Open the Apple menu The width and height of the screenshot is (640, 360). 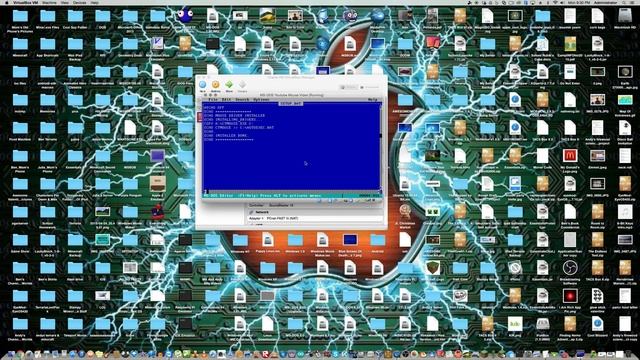click(7, 2)
